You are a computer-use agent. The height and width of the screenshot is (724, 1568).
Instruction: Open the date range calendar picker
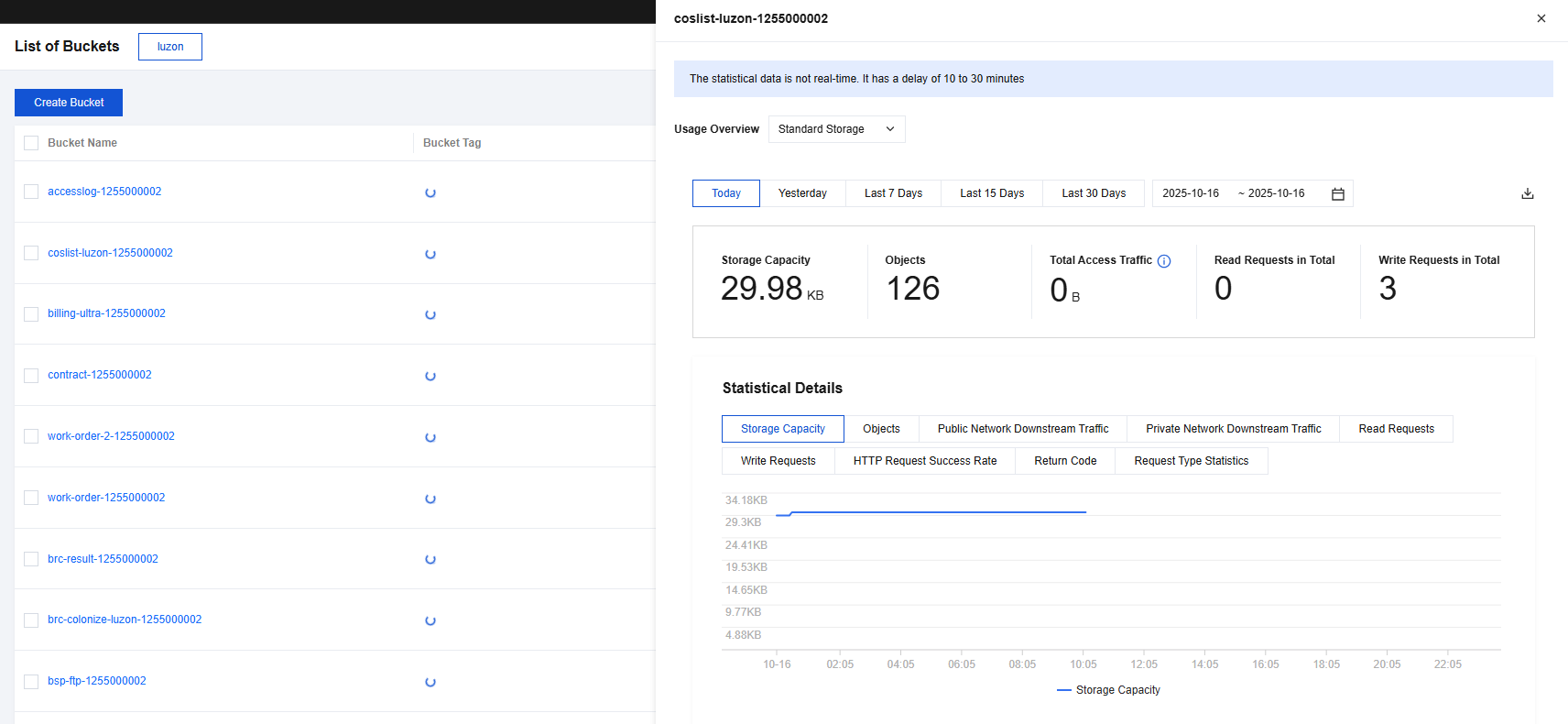pyautogui.click(x=1337, y=193)
